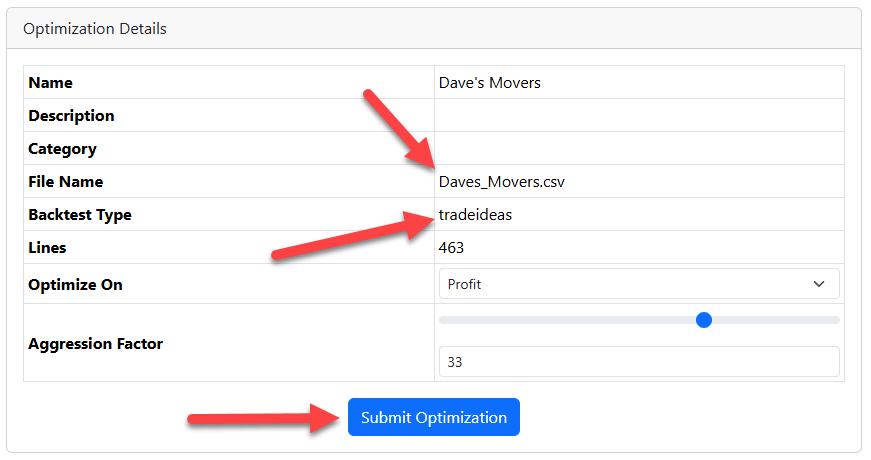This screenshot has width=871, height=460.
Task: Click the Name row label
Action: [51, 83]
